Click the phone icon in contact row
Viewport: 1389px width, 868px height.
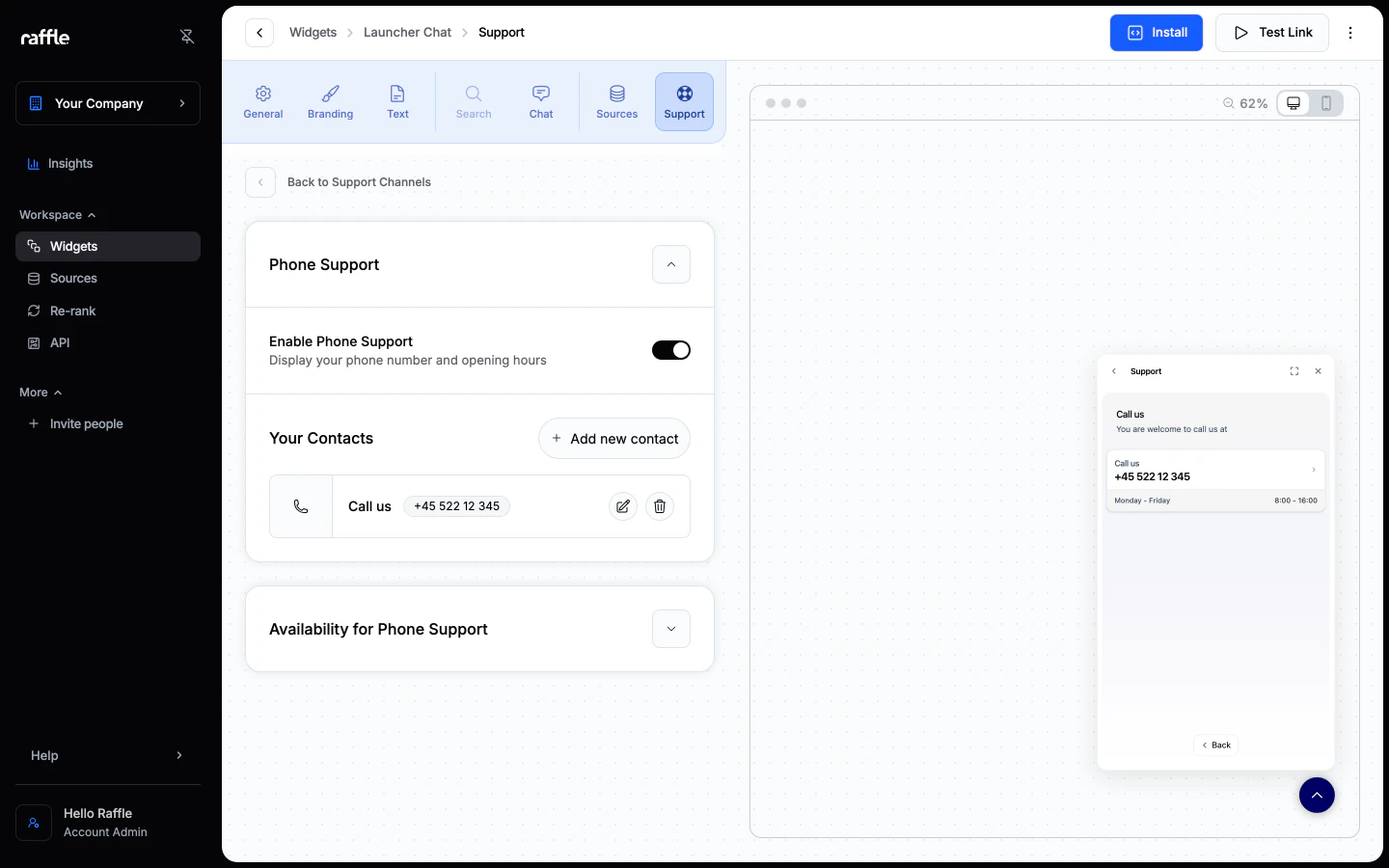301,506
